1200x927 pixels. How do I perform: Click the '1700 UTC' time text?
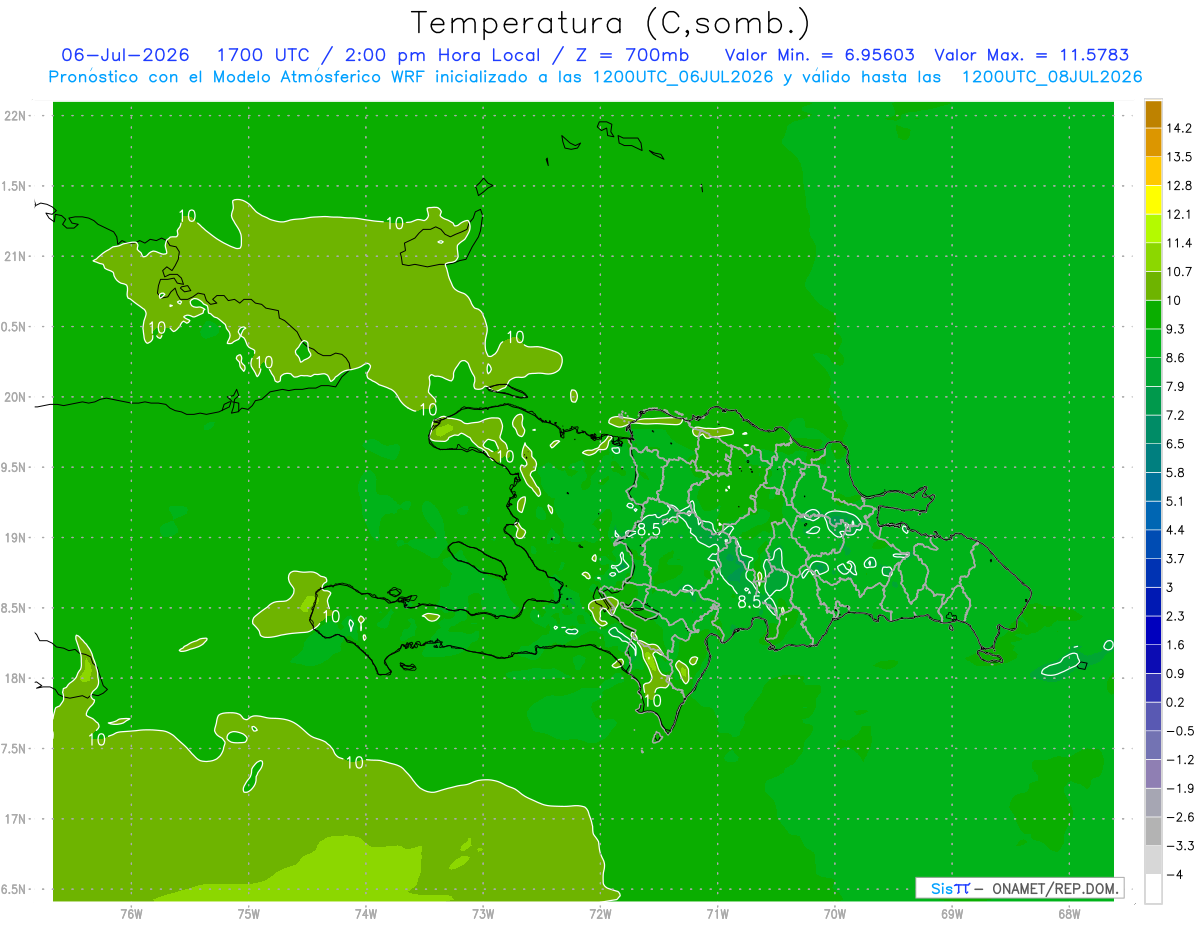point(263,54)
